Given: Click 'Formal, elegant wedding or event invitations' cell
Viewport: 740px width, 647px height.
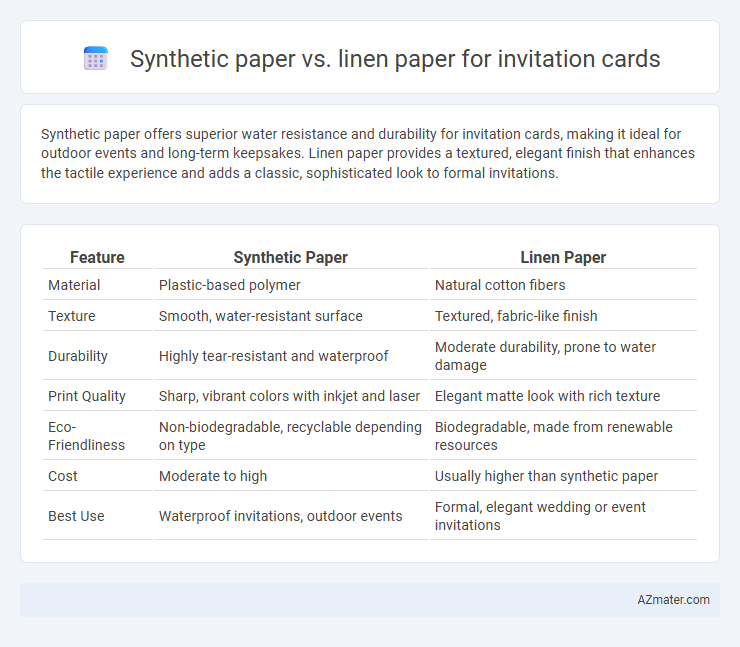Looking at the screenshot, I should (540, 516).
